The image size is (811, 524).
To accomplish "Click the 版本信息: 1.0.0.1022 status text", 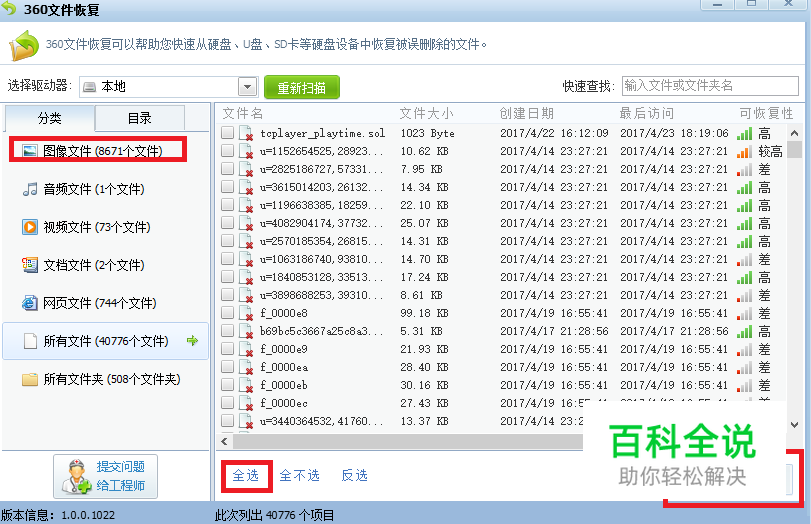I will tap(58, 515).
